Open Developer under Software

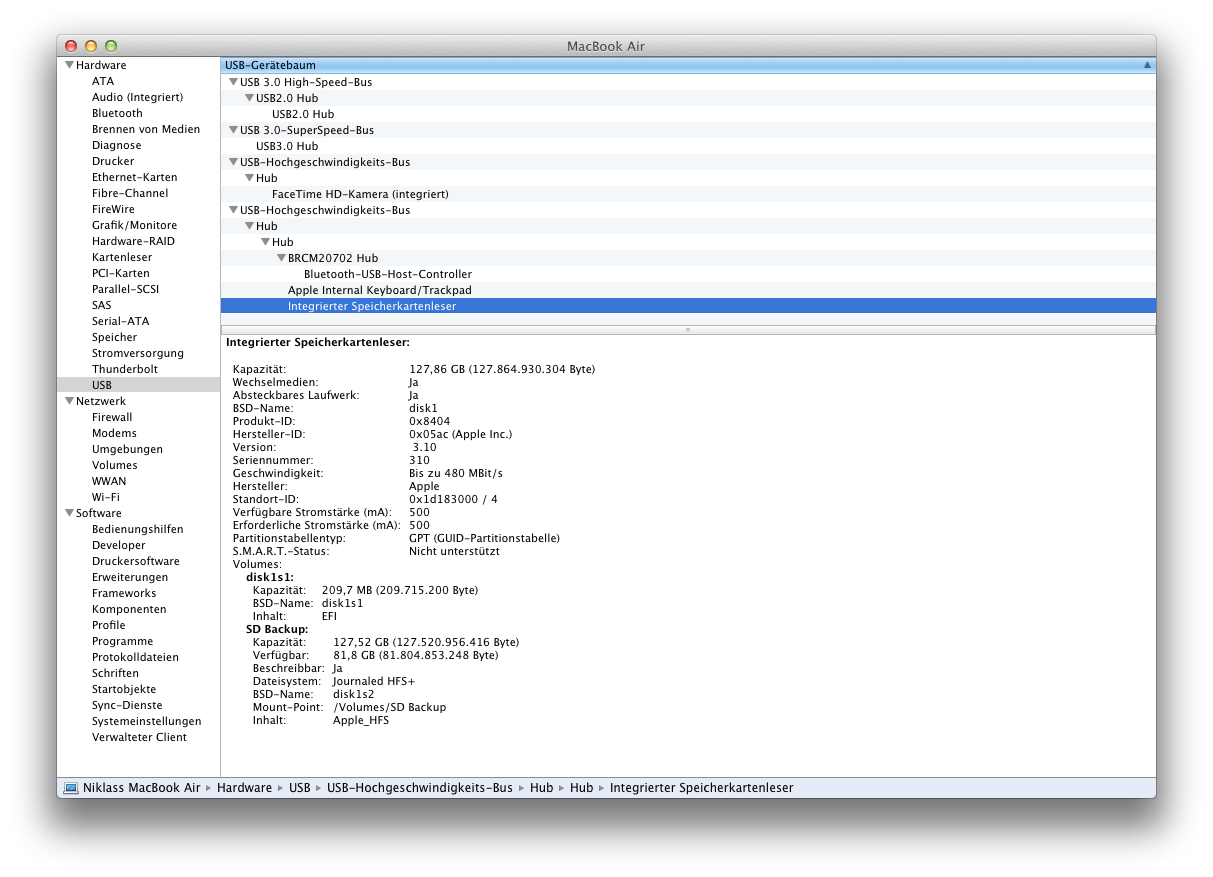(119, 545)
